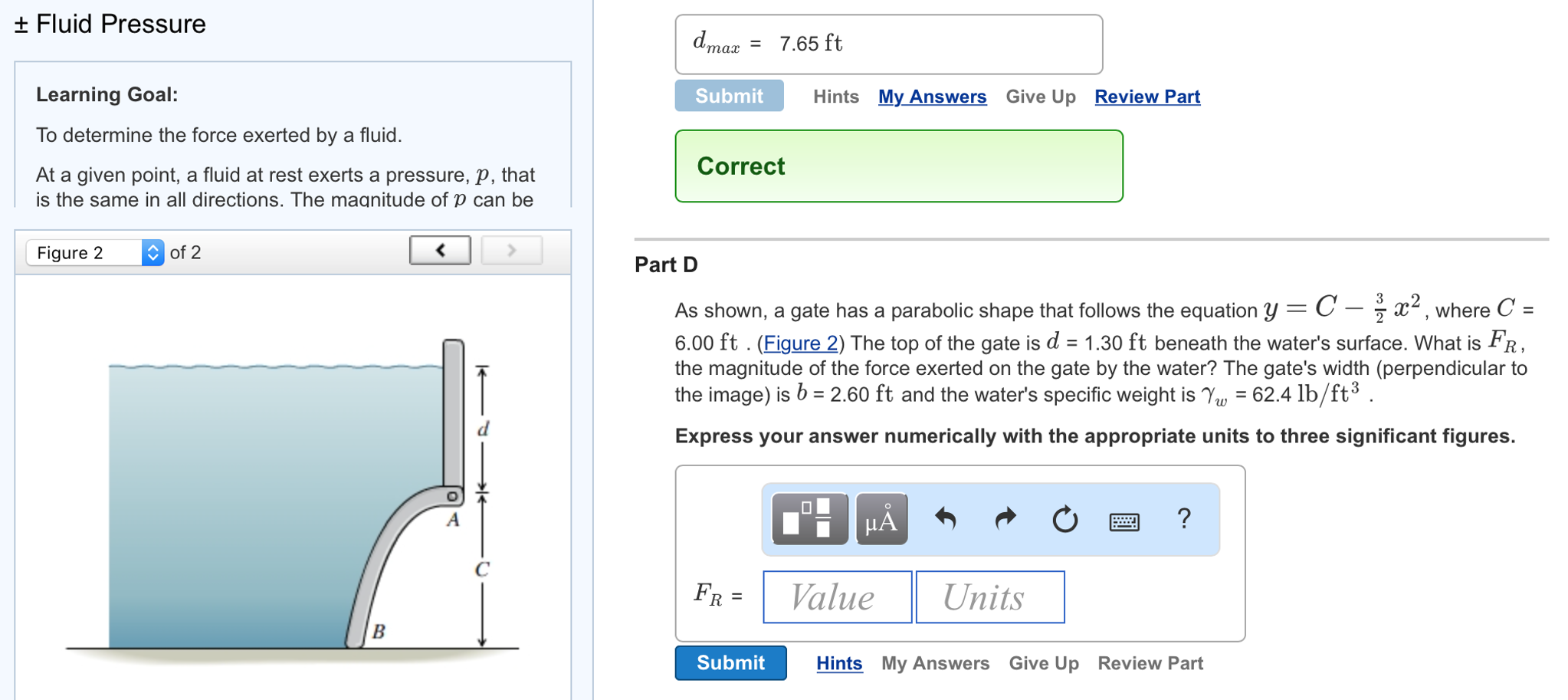Screen dimensions: 1568x700
Task: Go back using the left figure chevron
Action: point(439,250)
